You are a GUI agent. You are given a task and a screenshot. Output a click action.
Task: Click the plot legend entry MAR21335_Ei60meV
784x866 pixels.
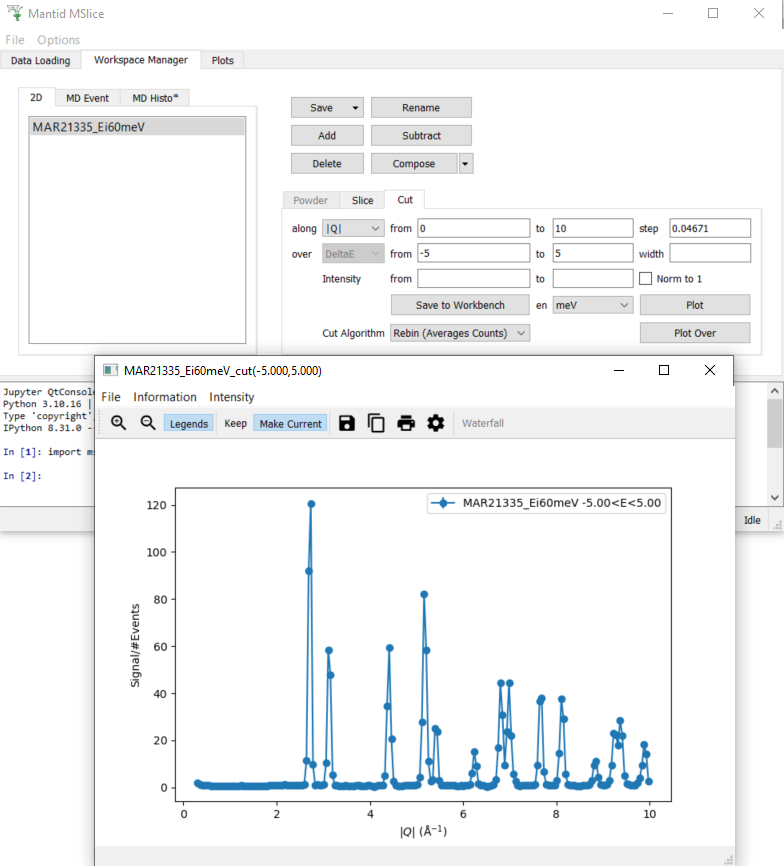[547, 503]
